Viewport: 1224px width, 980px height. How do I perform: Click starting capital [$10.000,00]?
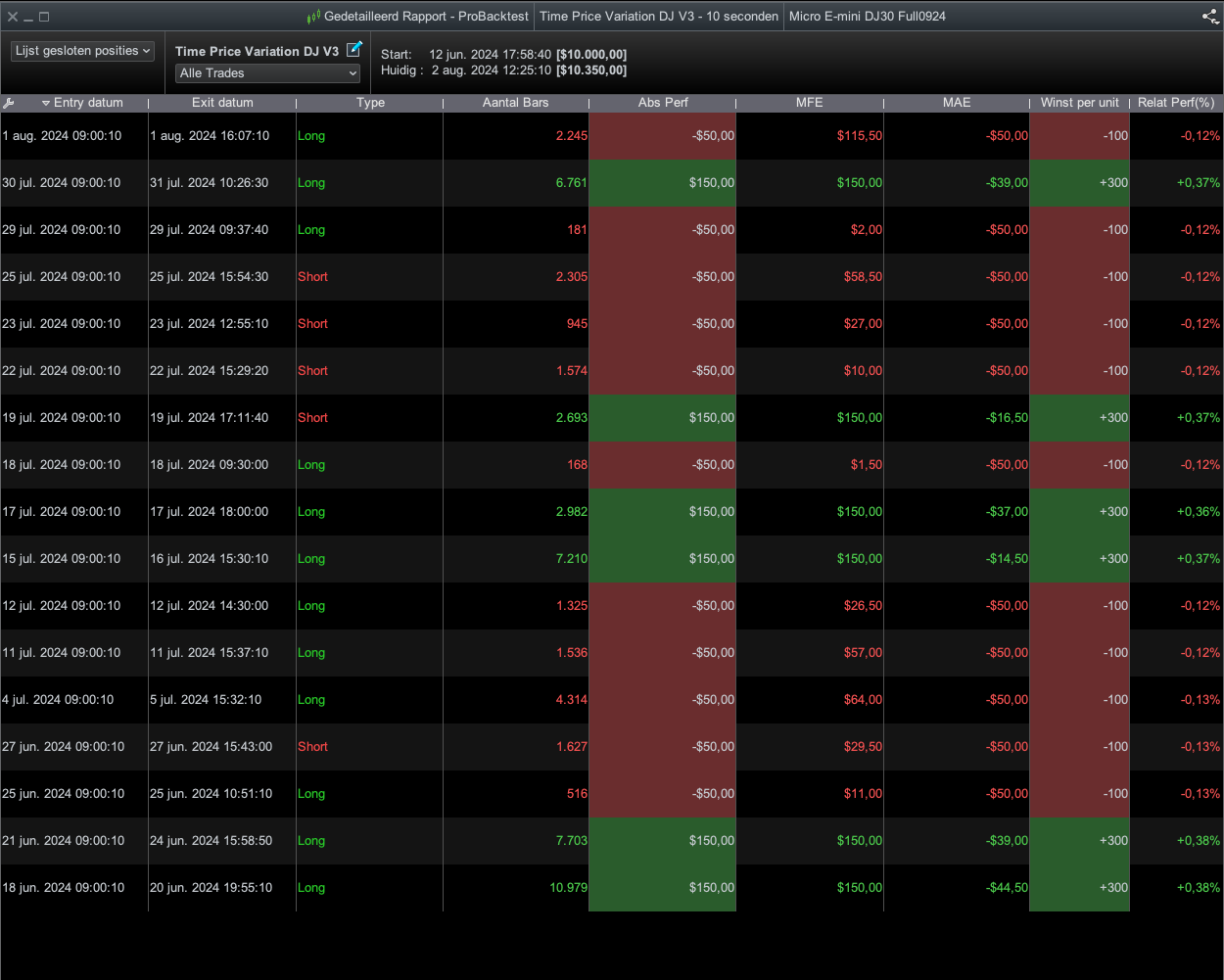click(591, 55)
